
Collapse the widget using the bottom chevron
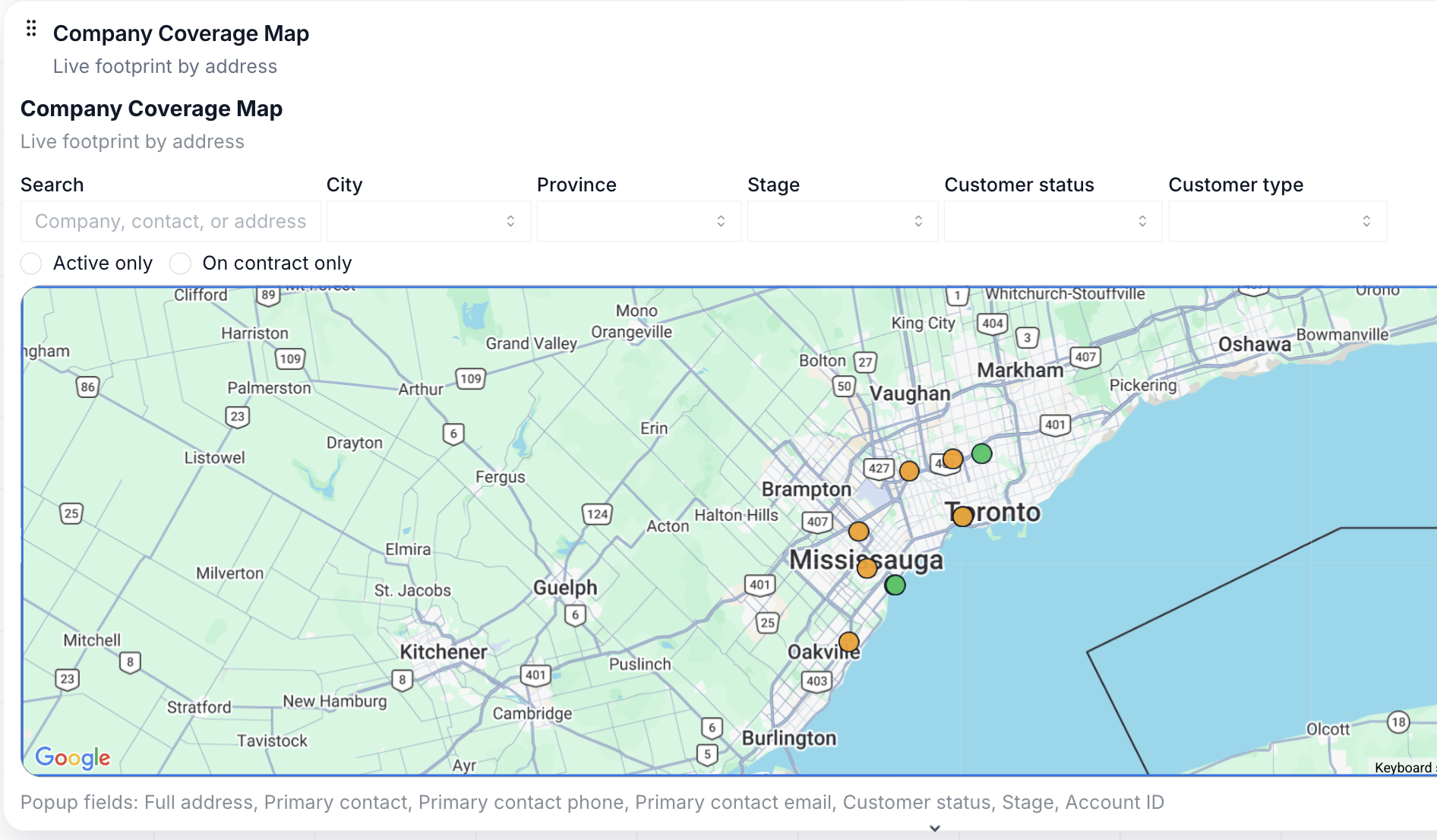tap(934, 829)
